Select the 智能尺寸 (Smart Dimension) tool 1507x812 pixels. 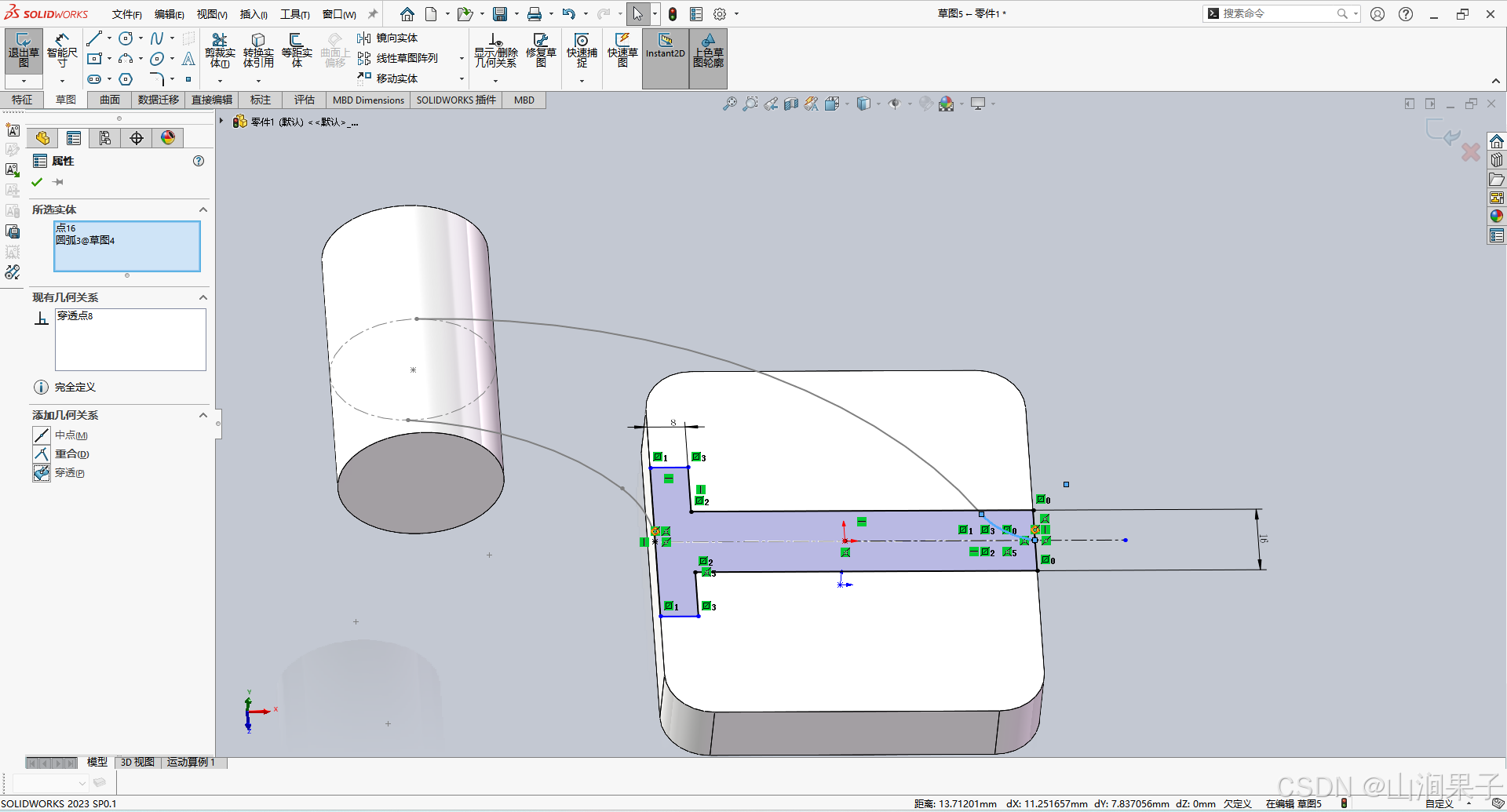[62, 51]
